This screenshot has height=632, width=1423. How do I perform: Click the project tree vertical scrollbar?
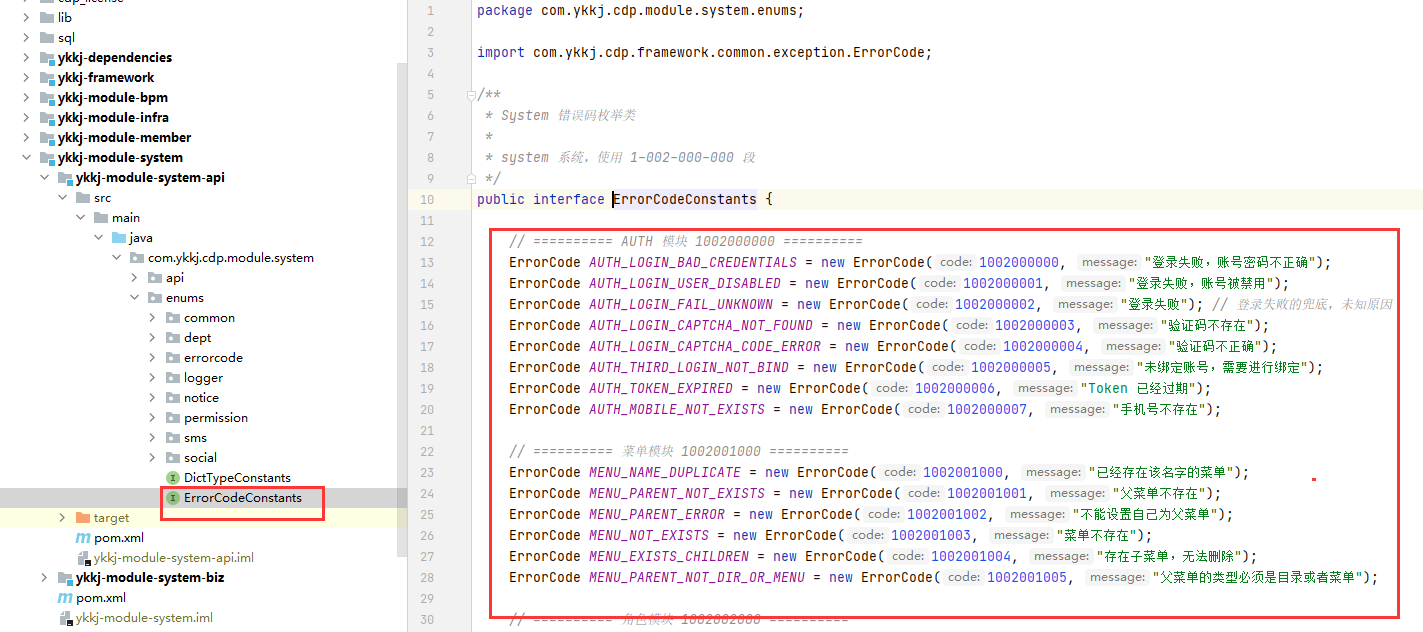click(402, 309)
